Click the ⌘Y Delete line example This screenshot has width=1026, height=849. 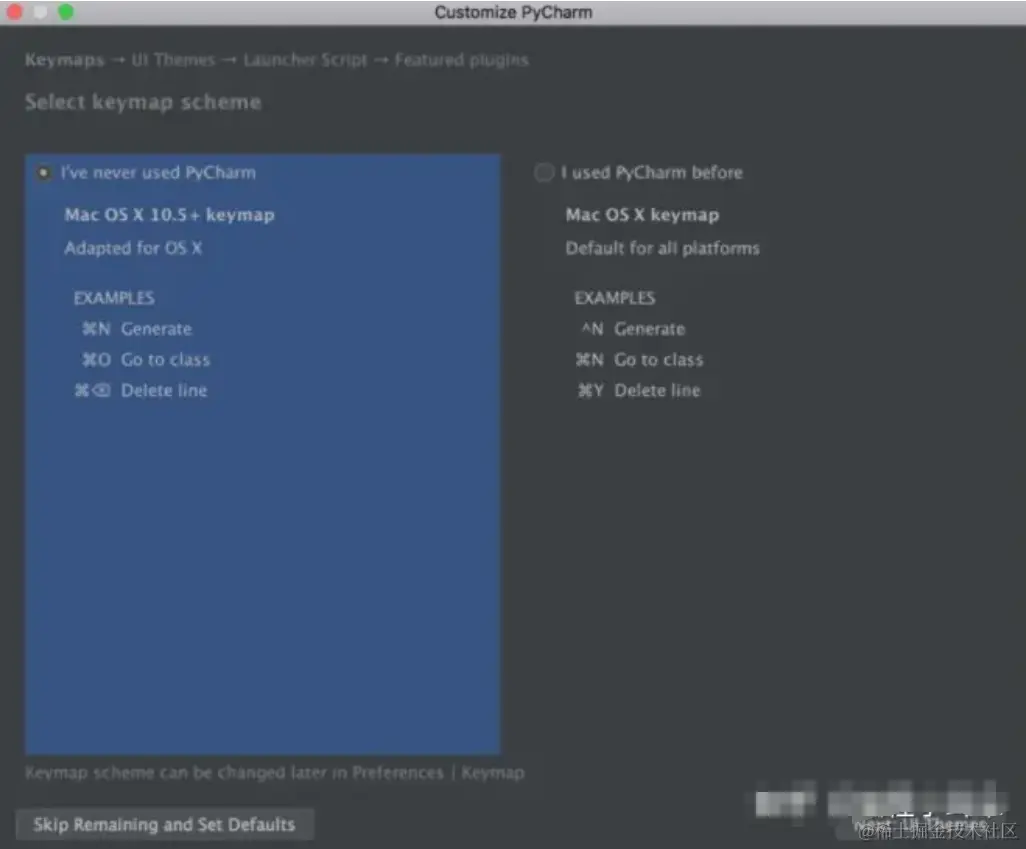click(x=639, y=390)
